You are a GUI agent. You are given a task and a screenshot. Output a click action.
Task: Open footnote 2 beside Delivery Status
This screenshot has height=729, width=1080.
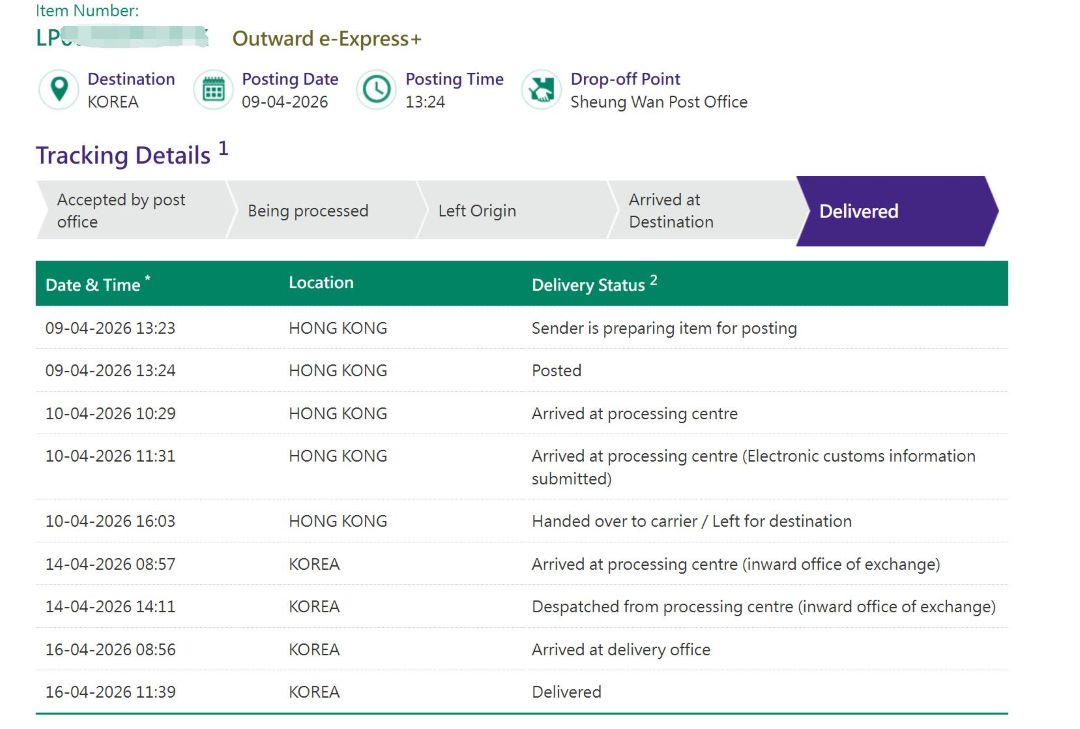[x=653, y=280]
